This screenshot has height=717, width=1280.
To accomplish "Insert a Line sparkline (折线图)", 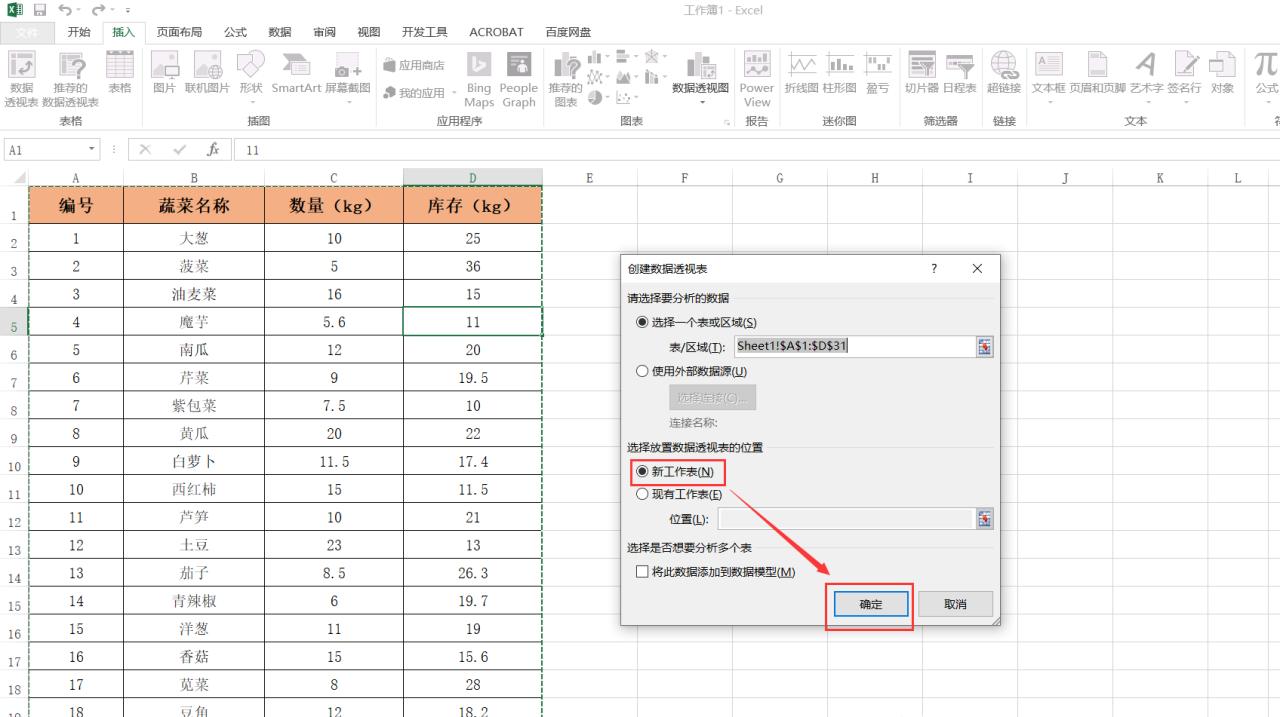I will [801, 72].
